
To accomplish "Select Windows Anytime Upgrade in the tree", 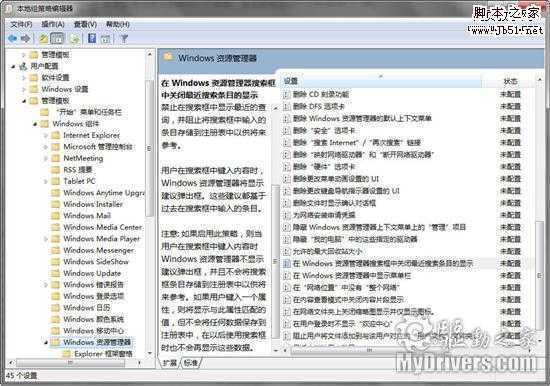I will click(103, 193).
